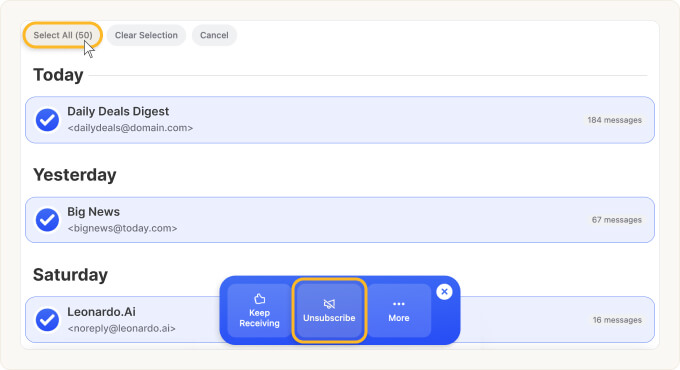Click the Saturday section heading
The width and height of the screenshot is (680, 370).
[70, 275]
